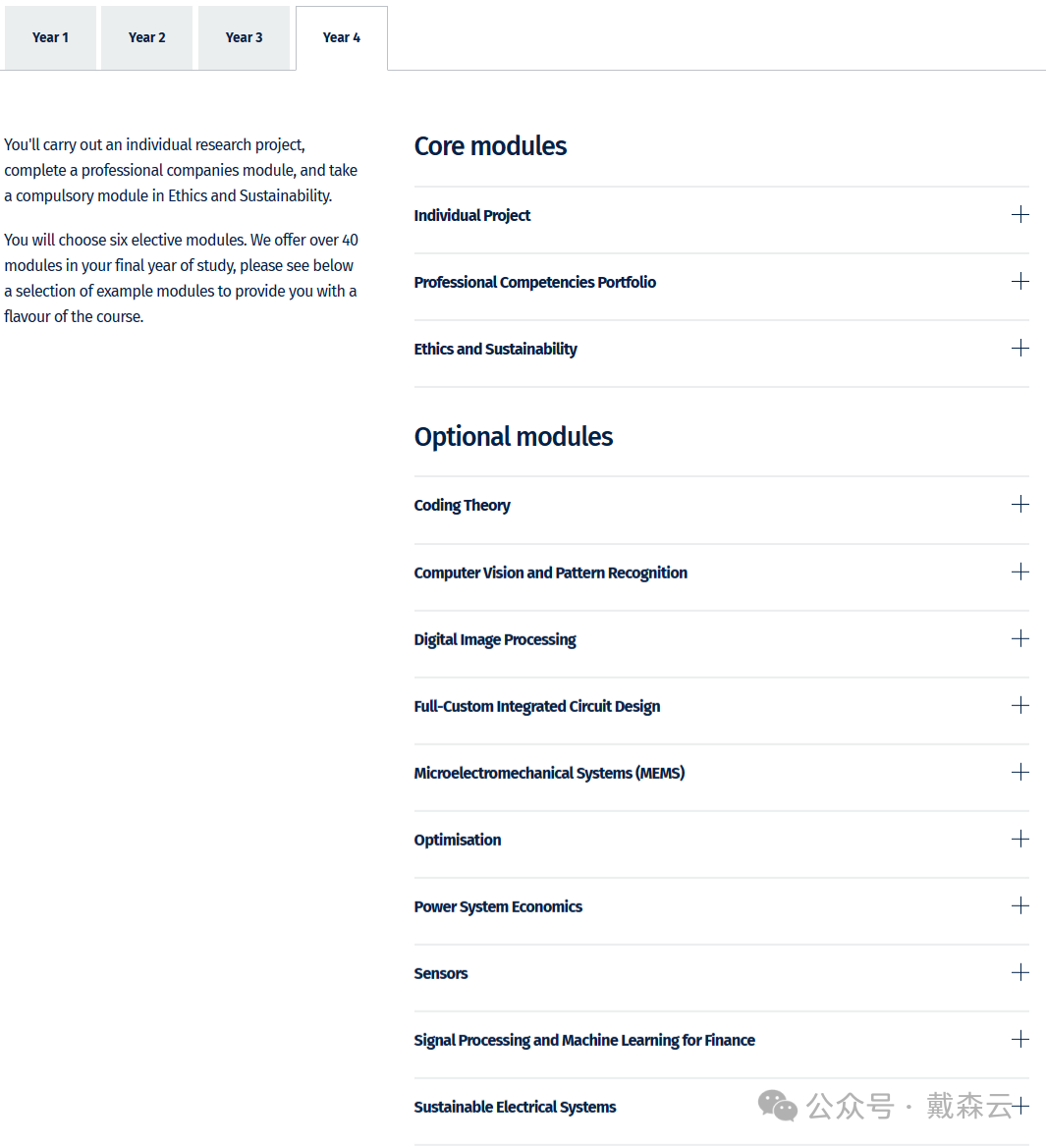The height and width of the screenshot is (1148, 1046).
Task: Expand the Sensors module details
Action: (1020, 973)
